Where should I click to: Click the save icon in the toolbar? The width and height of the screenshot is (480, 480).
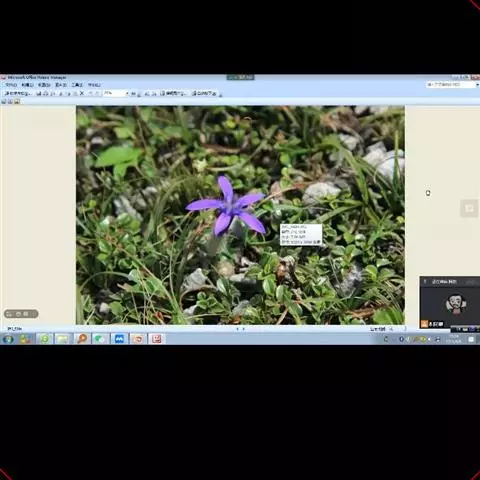pyautogui.click(x=39, y=93)
